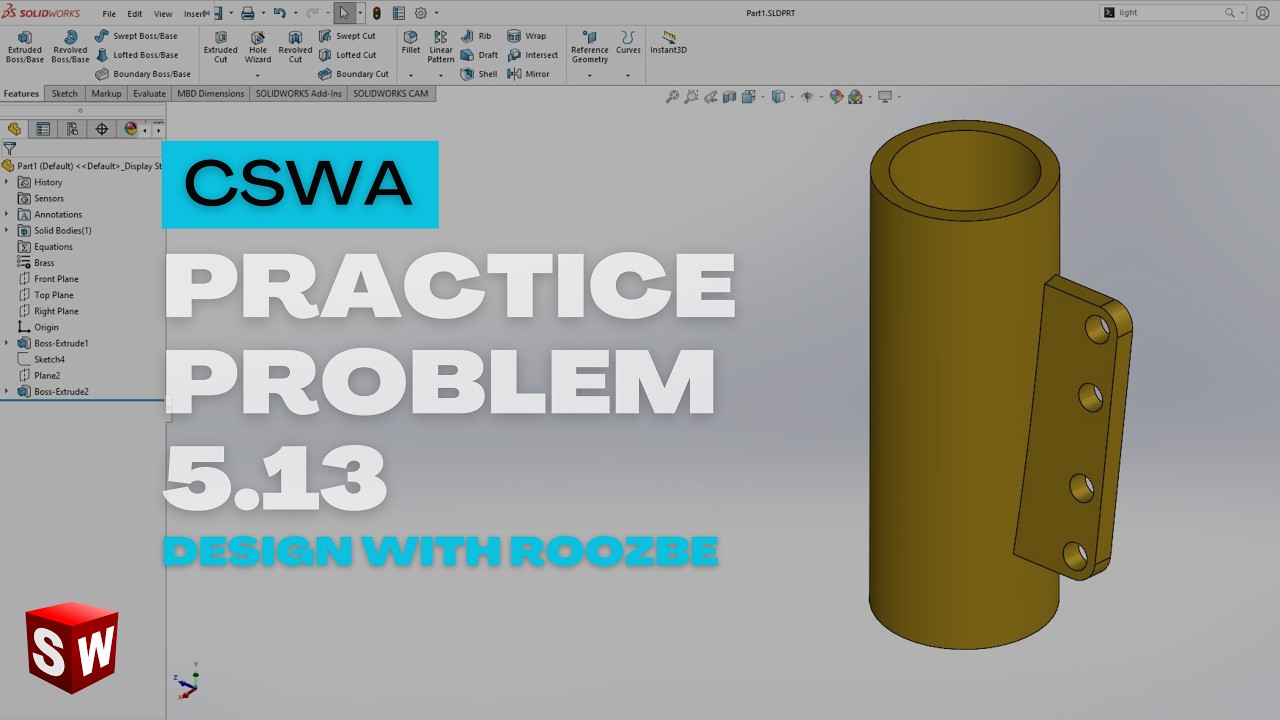This screenshot has width=1280, height=720.
Task: Open the Reference Geometry tool
Action: tap(590, 47)
